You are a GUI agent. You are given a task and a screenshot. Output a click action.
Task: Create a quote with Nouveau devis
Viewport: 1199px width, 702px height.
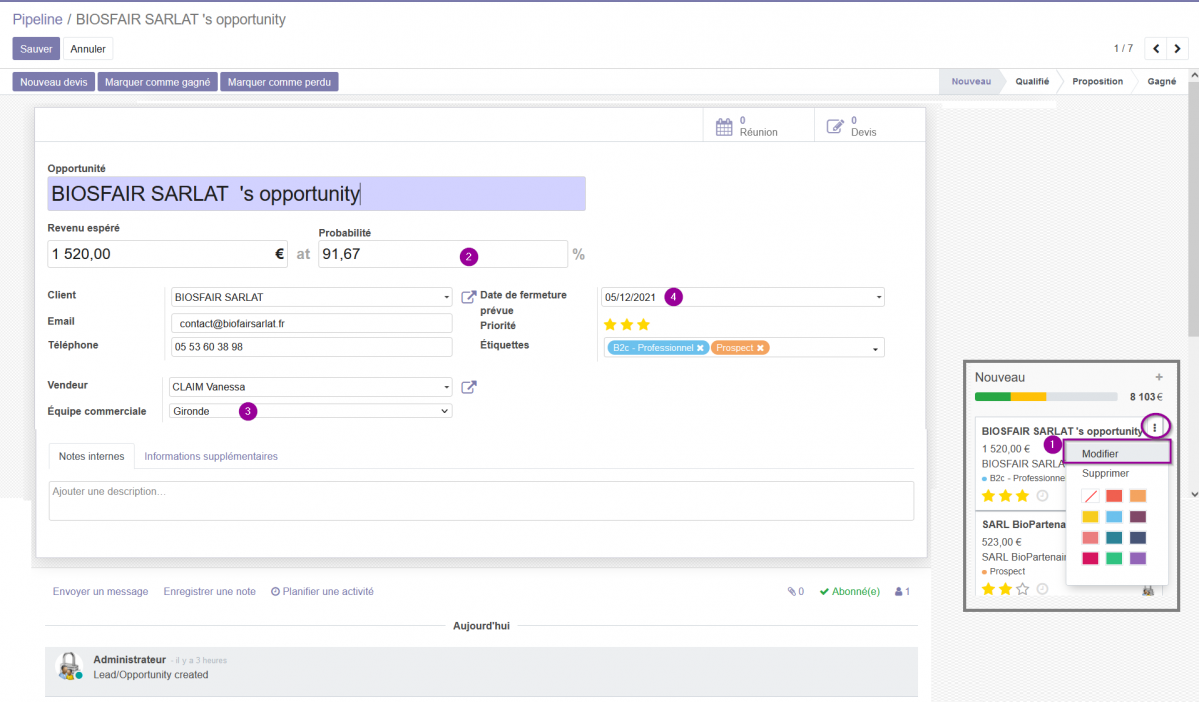[x=54, y=82]
